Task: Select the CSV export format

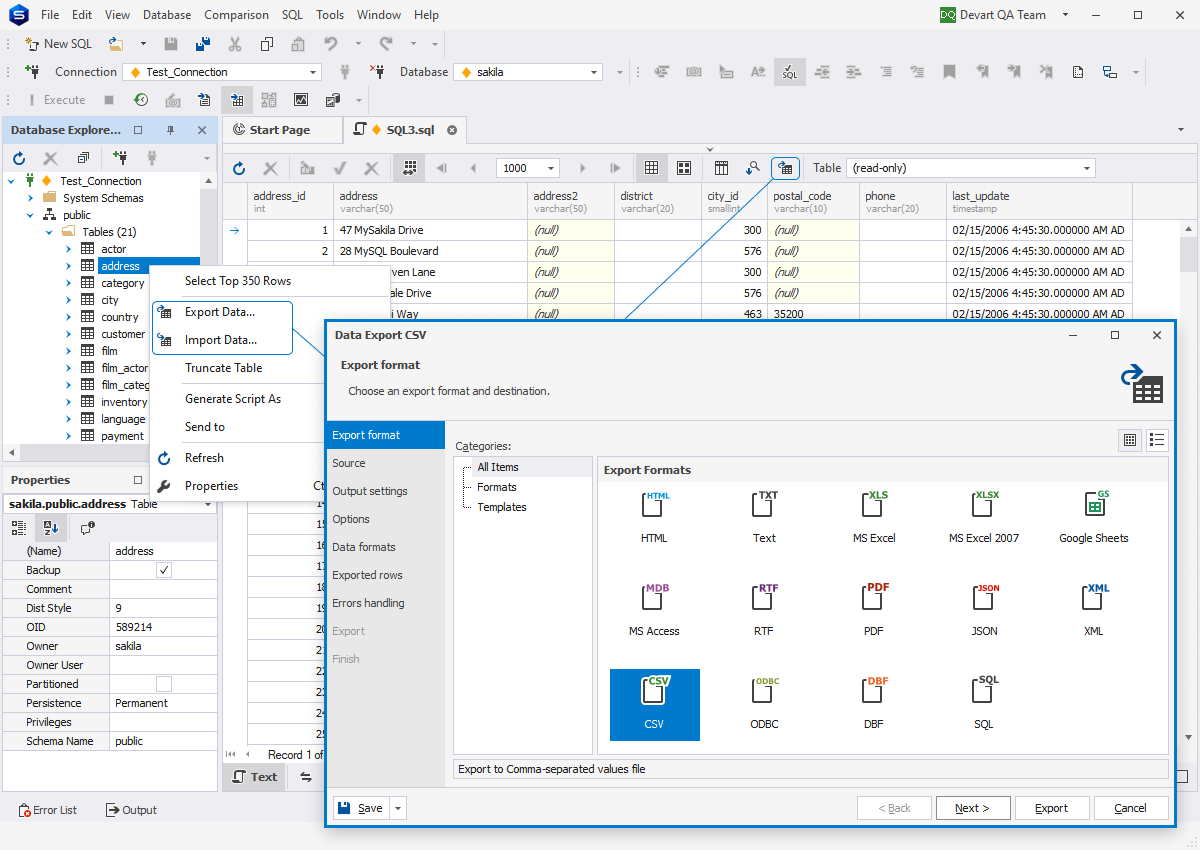Action: click(x=655, y=705)
